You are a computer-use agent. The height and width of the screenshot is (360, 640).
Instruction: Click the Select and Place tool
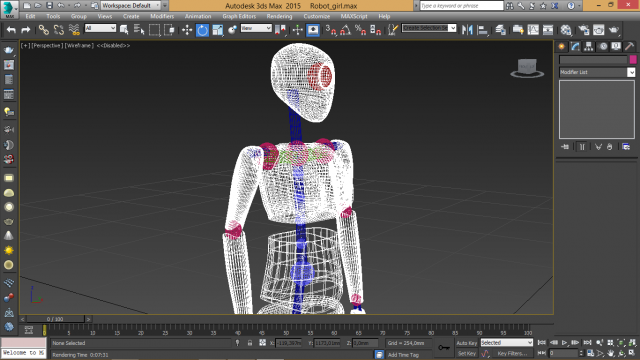(232, 30)
